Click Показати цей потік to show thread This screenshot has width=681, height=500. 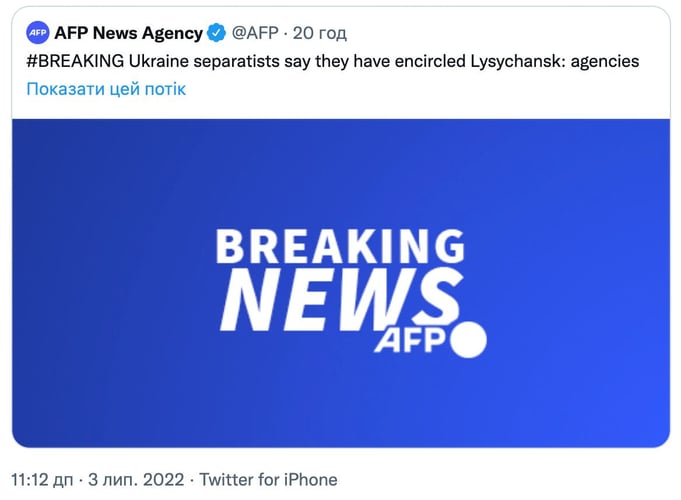coord(106,89)
